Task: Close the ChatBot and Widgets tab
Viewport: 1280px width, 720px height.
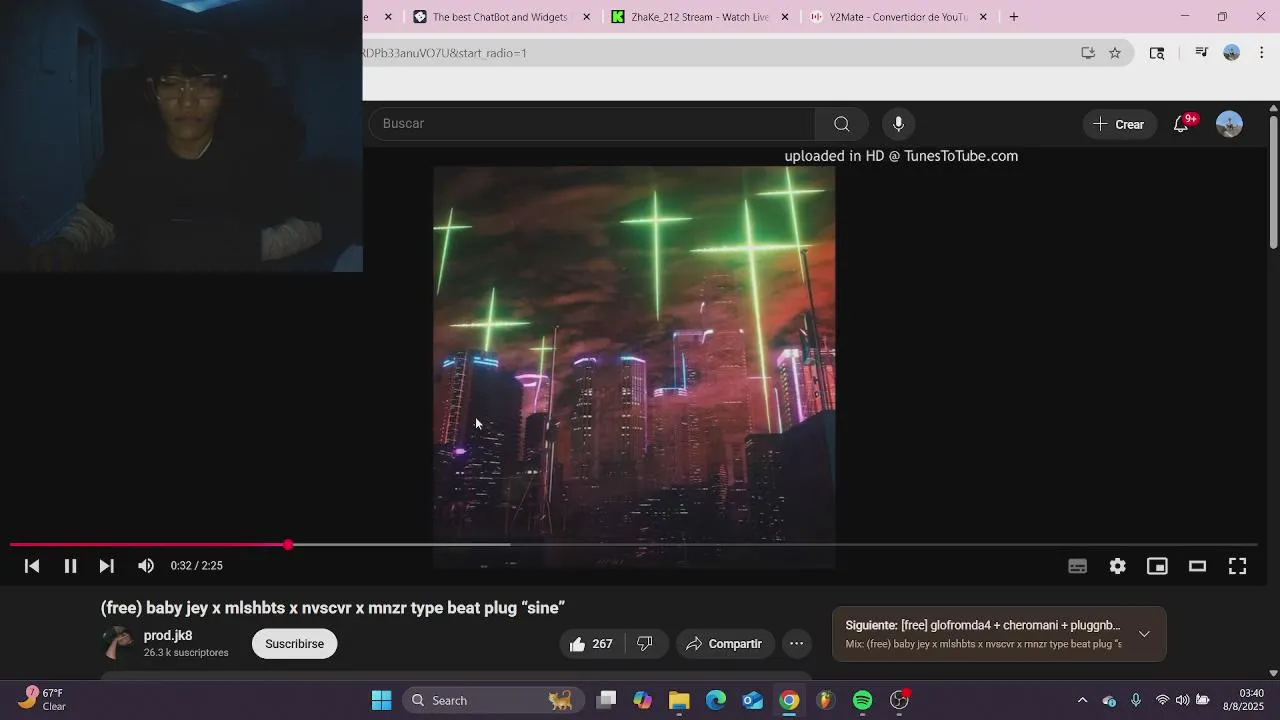Action: 587,17
